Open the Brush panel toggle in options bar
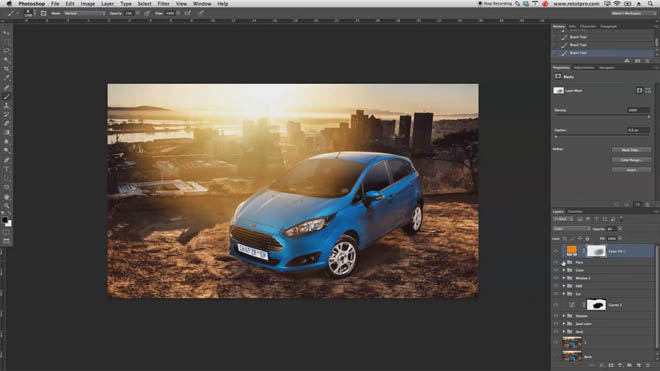Image resolution: width=660 pixels, height=371 pixels. pyautogui.click(x=43, y=13)
